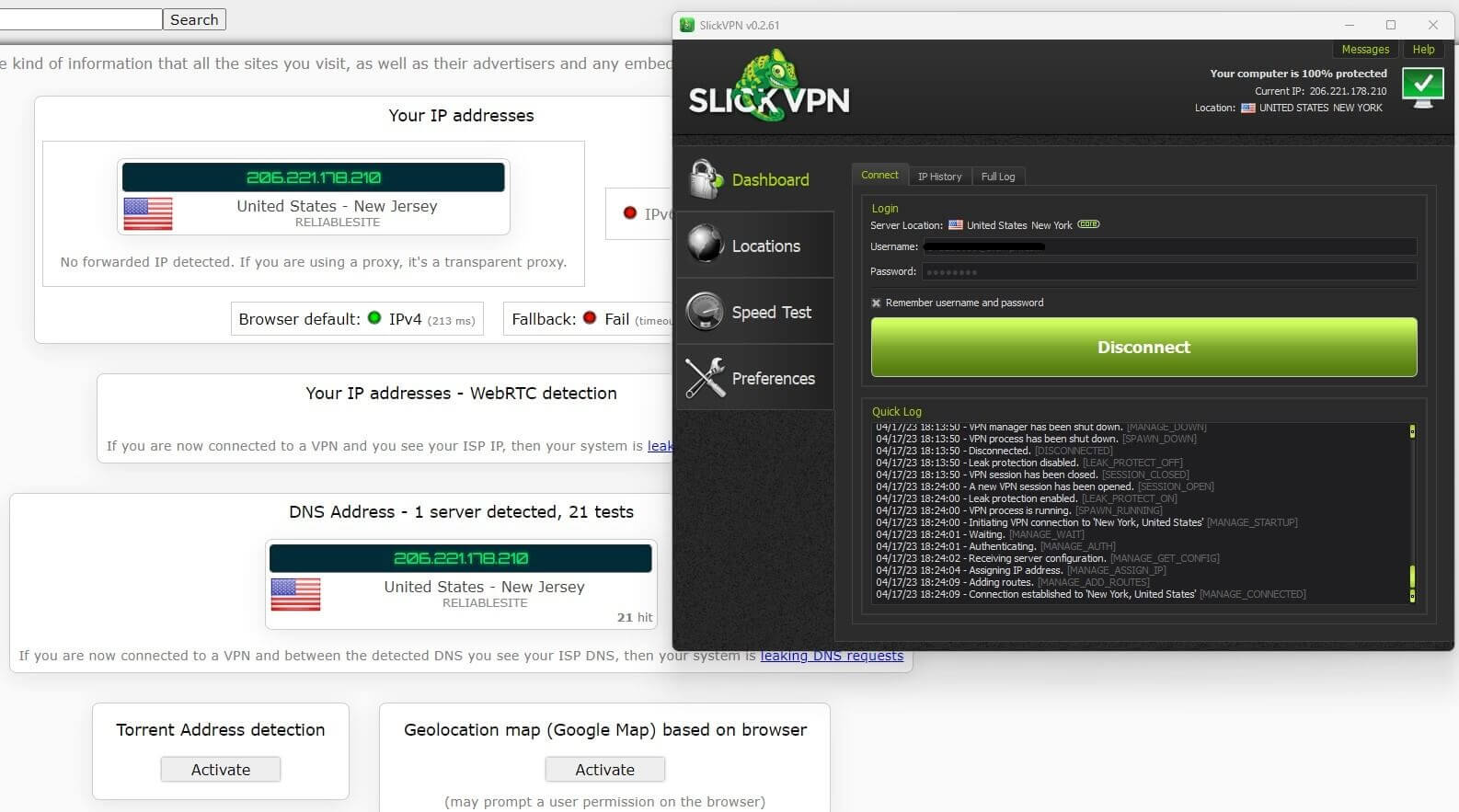The width and height of the screenshot is (1459, 812).
Task: Click the Speed Test gauge icon
Action: pos(706,312)
